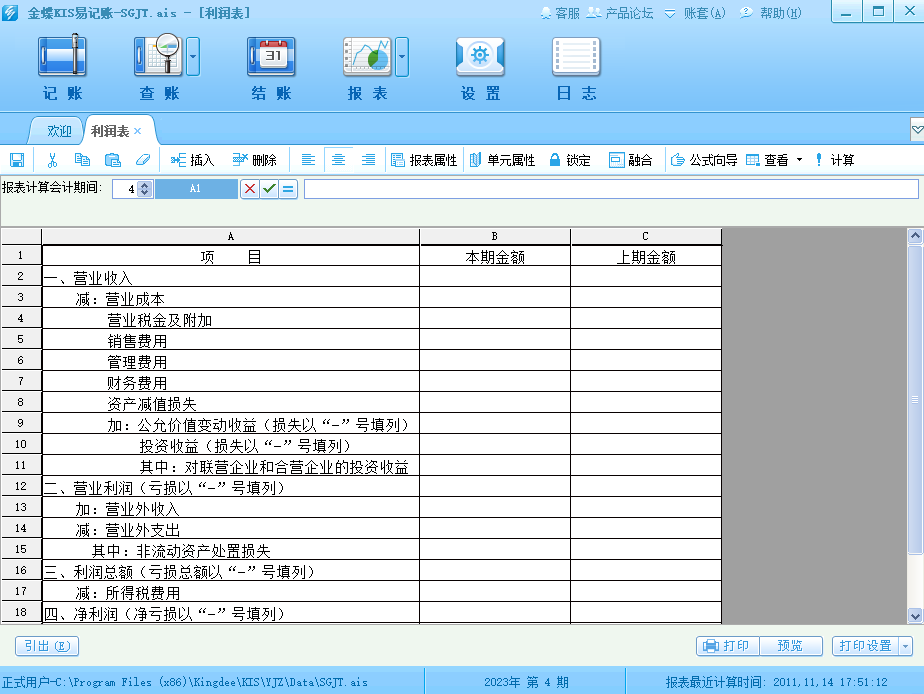Open the 查账 account query module
This screenshot has height=694, width=924.
pyautogui.click(x=159, y=68)
